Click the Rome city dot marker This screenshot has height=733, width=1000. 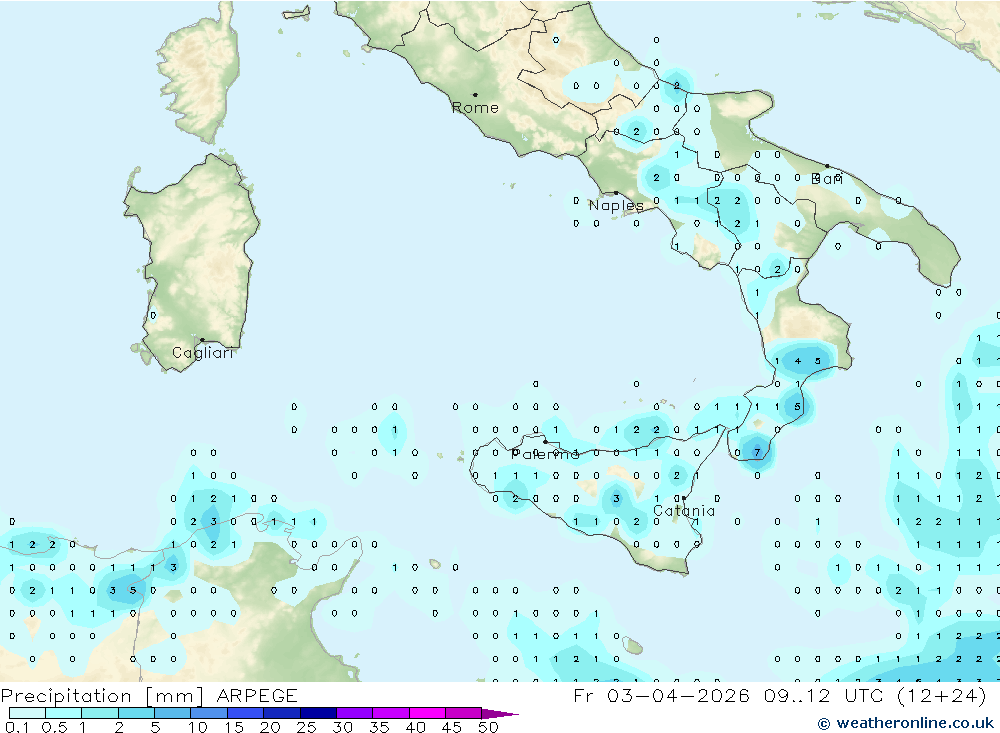[x=474, y=94]
